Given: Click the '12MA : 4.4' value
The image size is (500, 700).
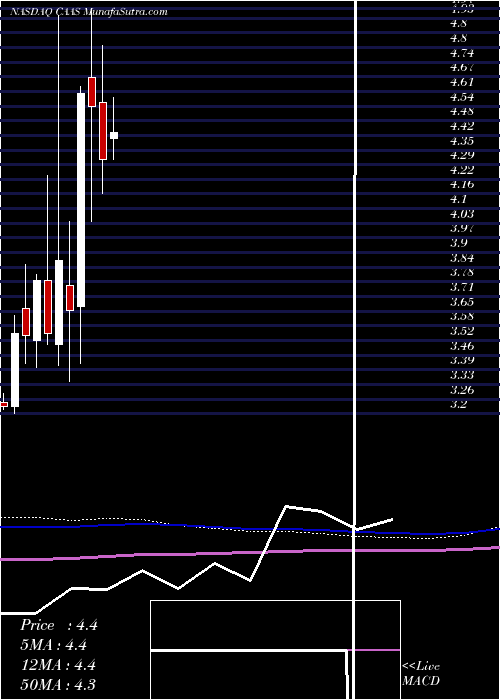Looking at the screenshot, I should pos(59,665).
